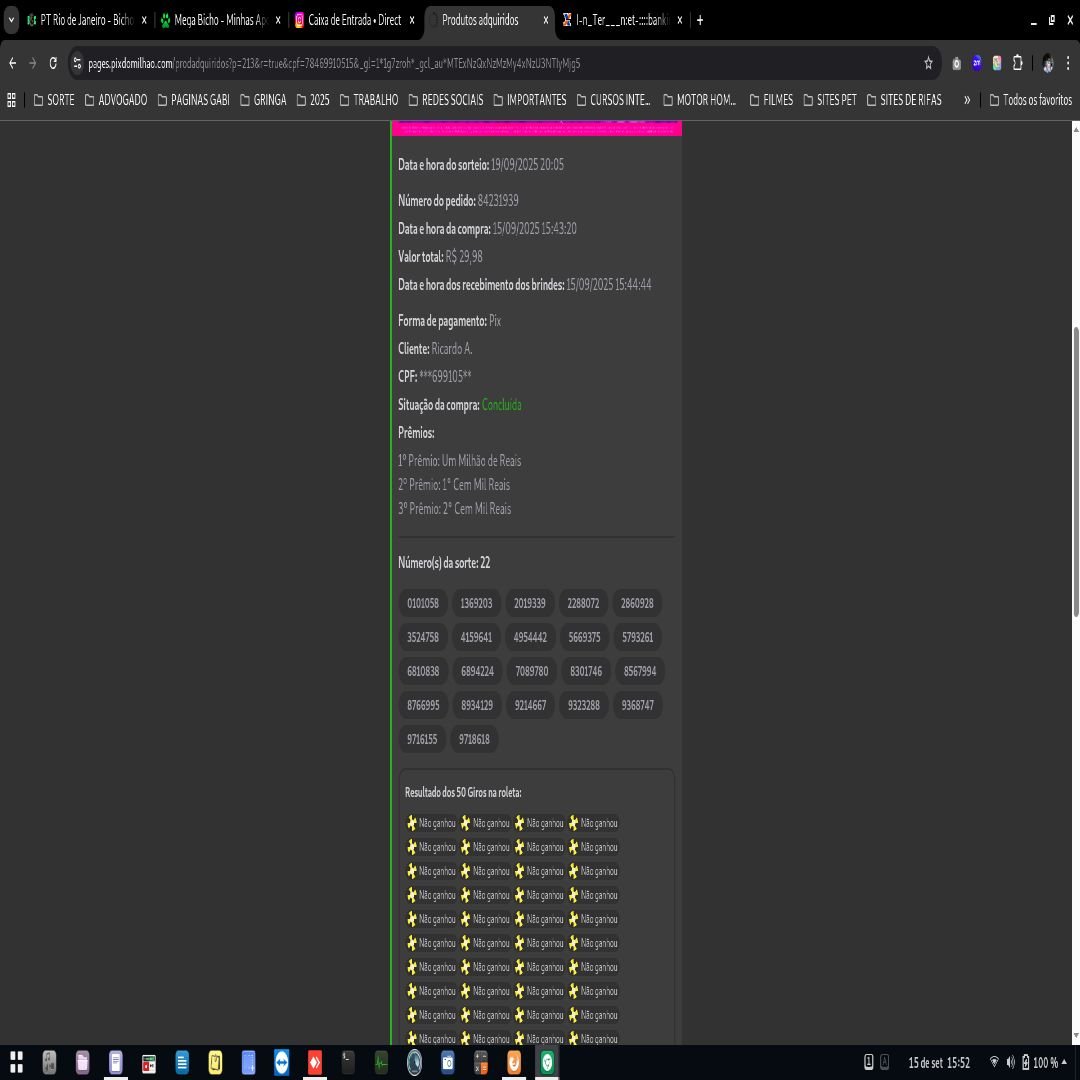Click lucky number 9718618 chip
The image size is (1080, 1080).
474,740
